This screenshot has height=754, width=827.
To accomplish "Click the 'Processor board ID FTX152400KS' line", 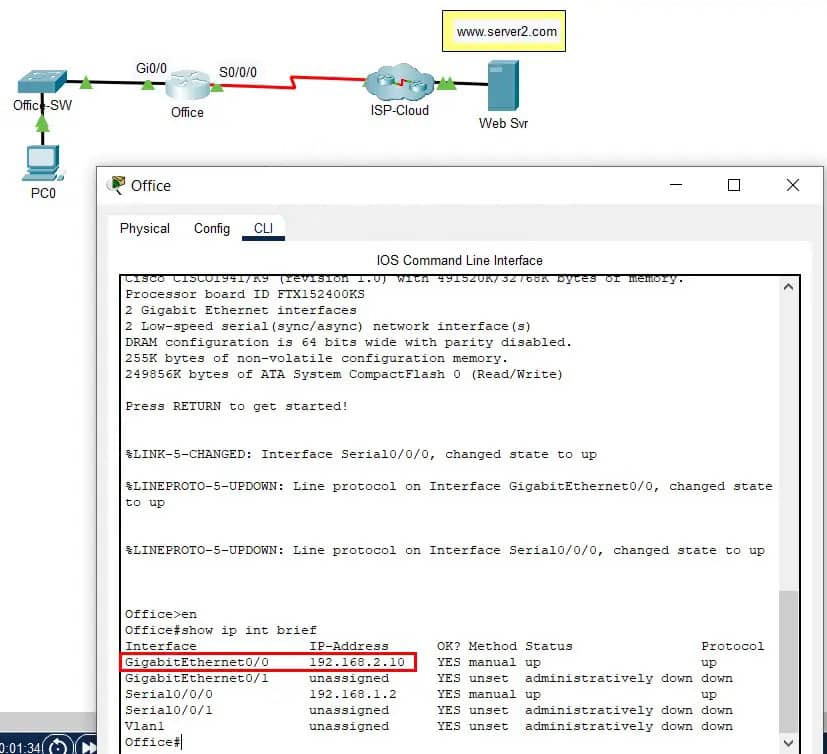I will click(245, 294).
